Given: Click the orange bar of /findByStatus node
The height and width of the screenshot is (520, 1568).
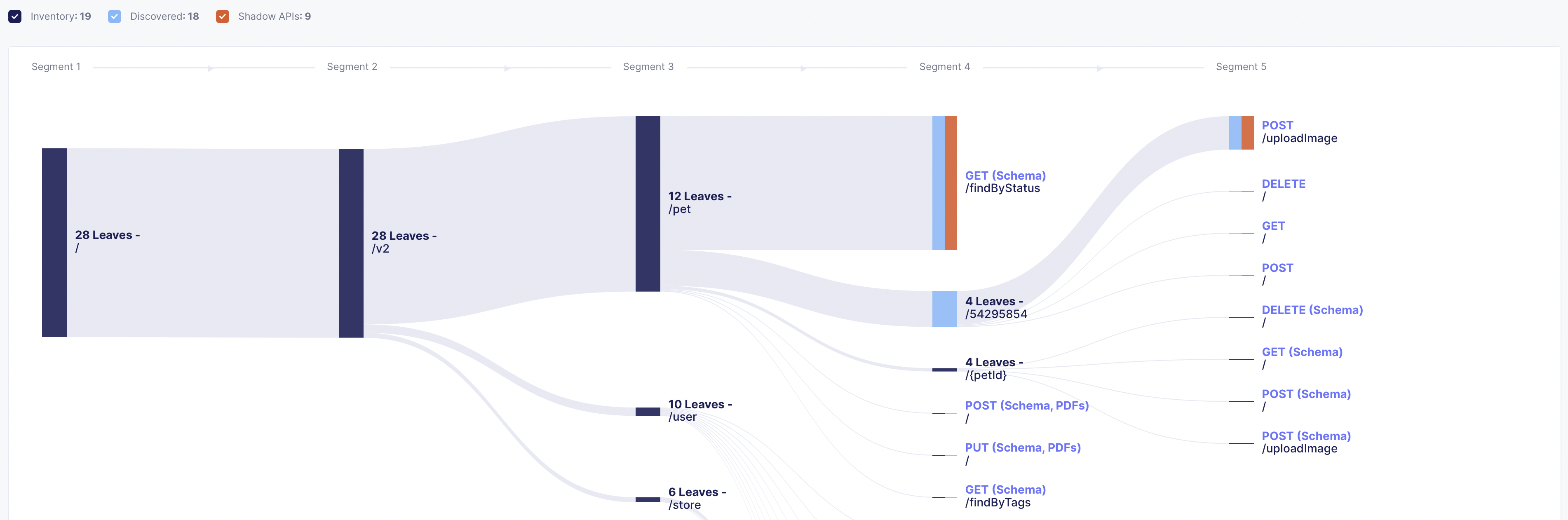Looking at the screenshot, I should [951, 183].
